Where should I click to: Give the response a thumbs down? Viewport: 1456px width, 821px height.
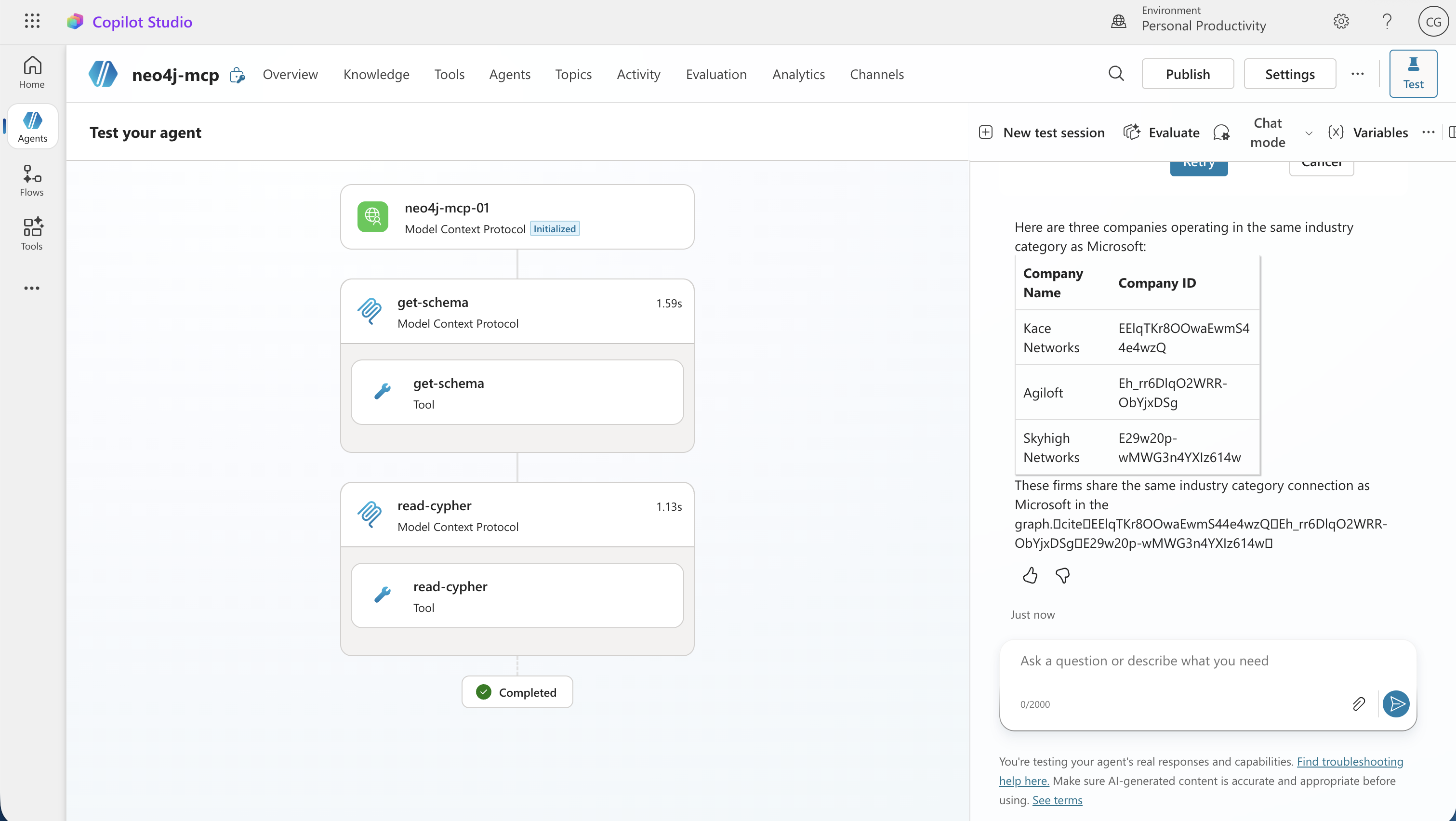pos(1062,576)
